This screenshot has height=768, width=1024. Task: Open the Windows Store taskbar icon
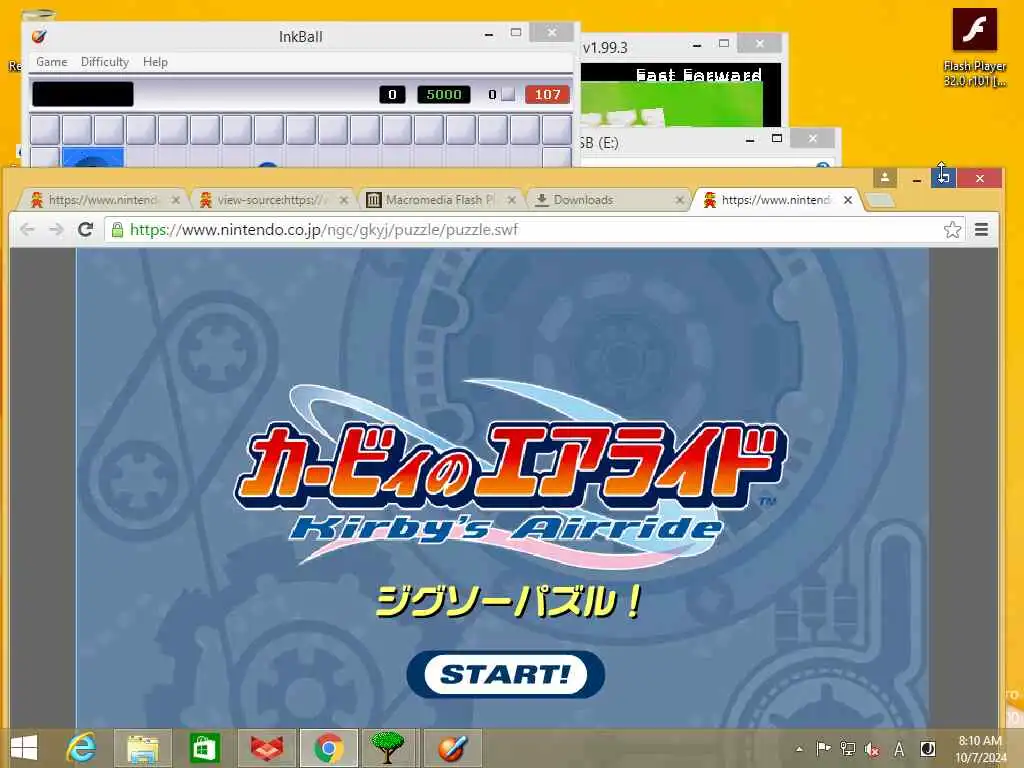point(204,748)
